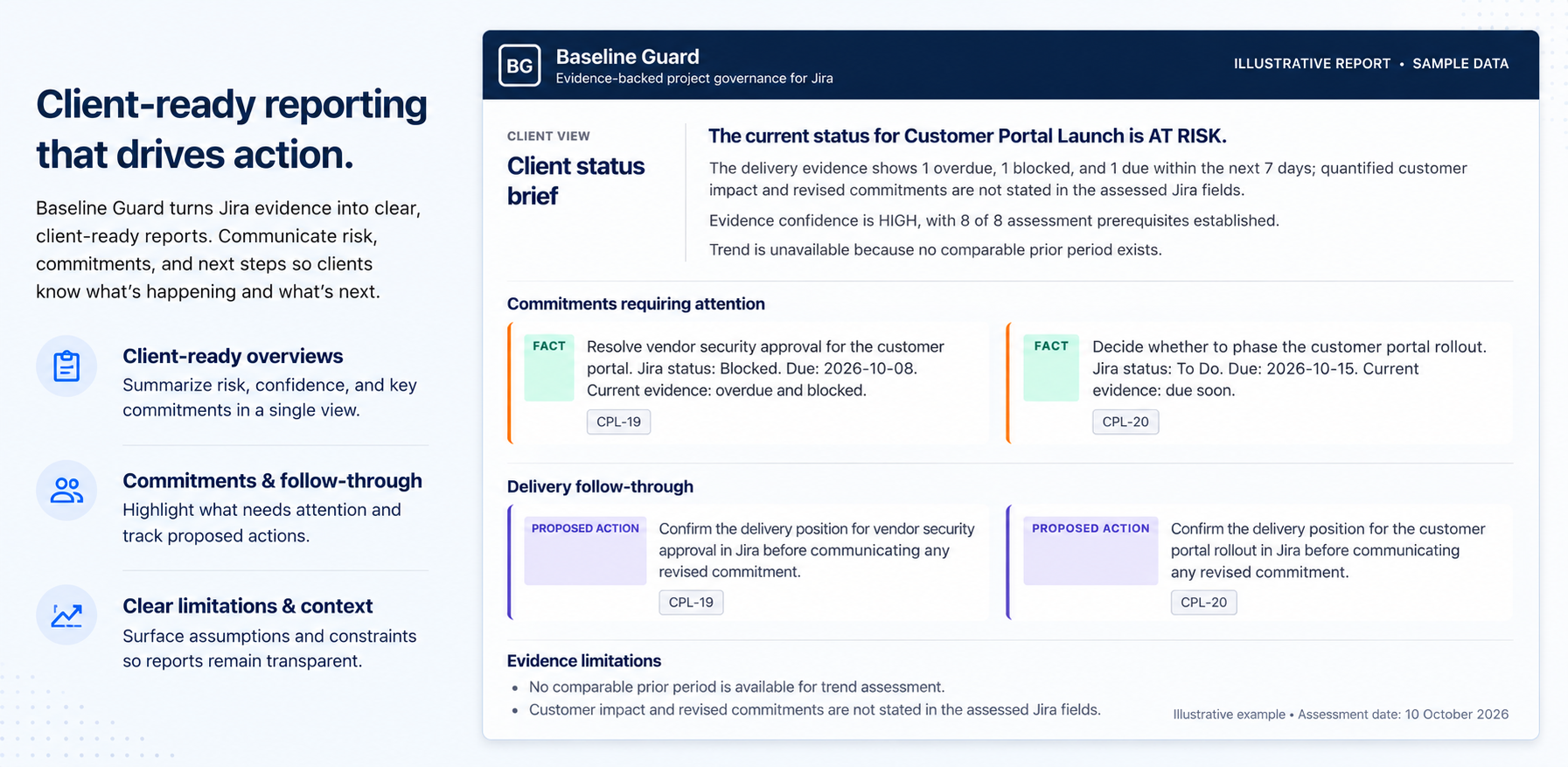Open the CPL-20 tag under Delivery follow-through
The image size is (1568, 767).
pos(1203,603)
